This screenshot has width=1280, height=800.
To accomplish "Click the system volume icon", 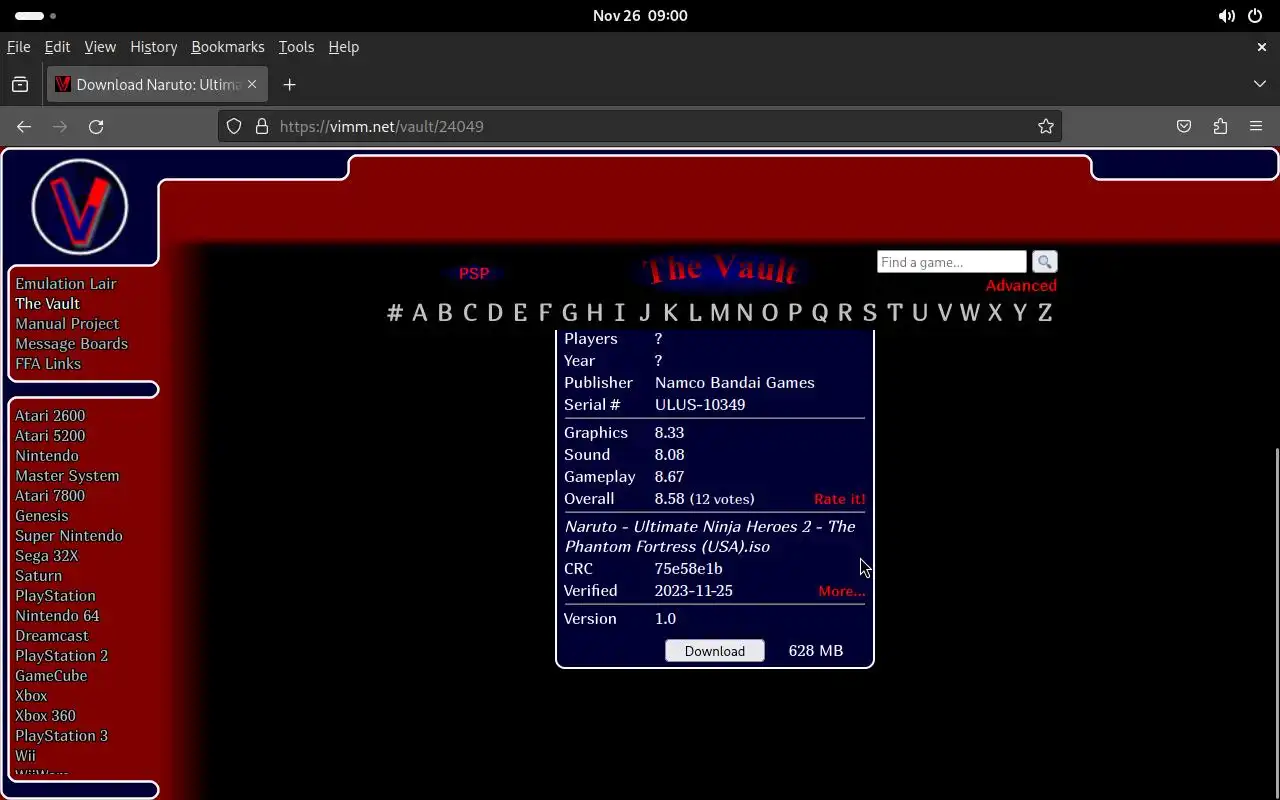I will pyautogui.click(x=1226, y=16).
